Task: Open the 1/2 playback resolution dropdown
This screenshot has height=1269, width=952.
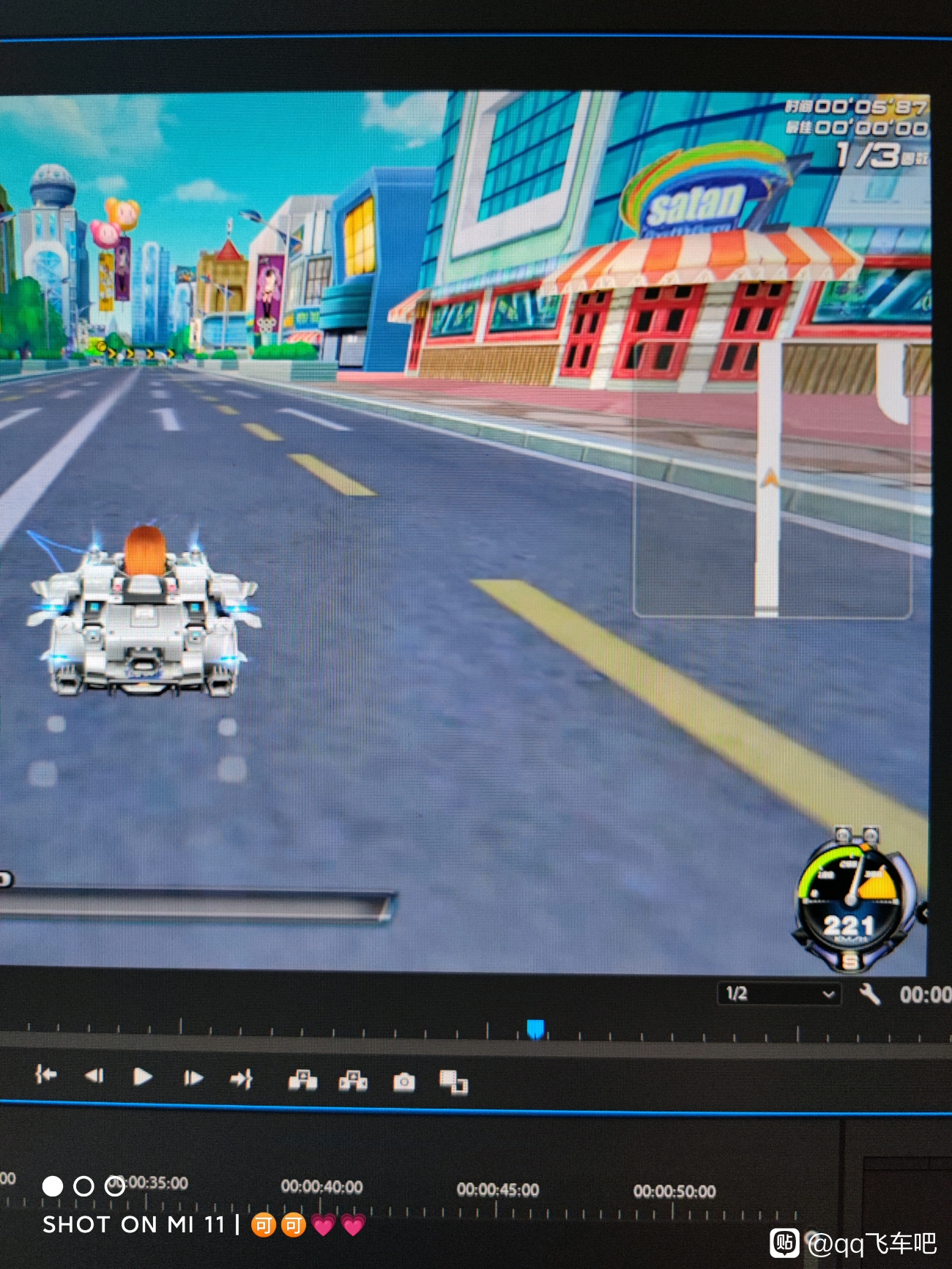Action: 779,994
